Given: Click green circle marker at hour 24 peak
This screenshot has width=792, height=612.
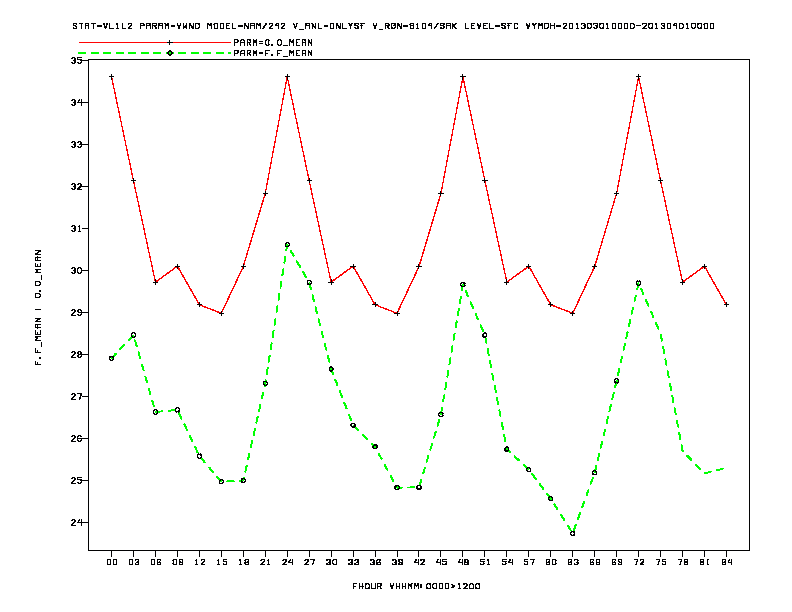Looking at the screenshot, I should [287, 244].
